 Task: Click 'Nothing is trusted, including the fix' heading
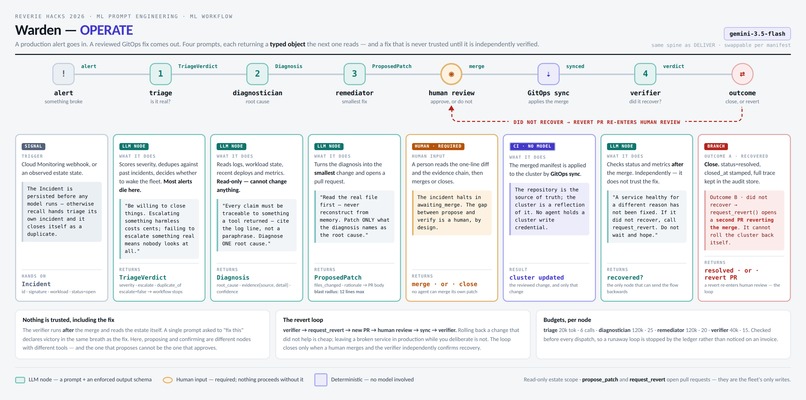[x=68, y=319]
